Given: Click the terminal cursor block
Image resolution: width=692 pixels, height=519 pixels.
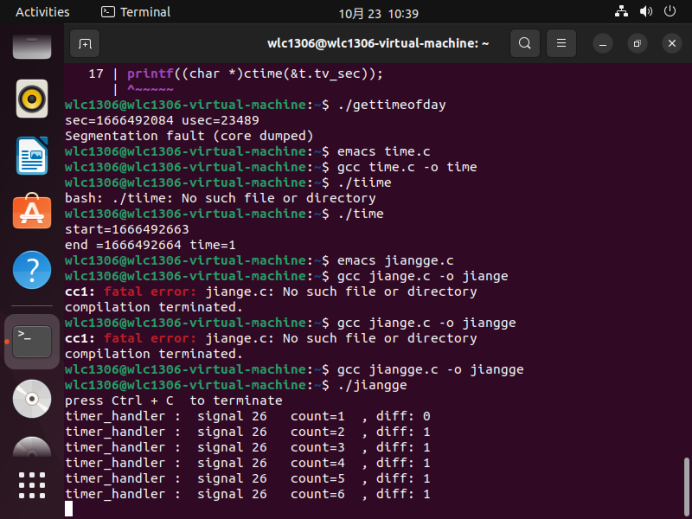Looking at the screenshot, I should tap(69, 509).
